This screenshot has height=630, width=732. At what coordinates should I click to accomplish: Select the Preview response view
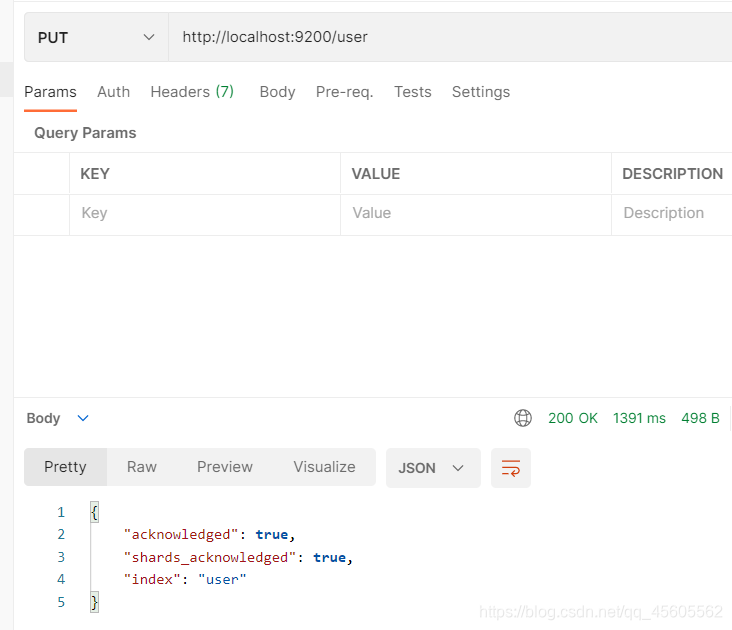tap(225, 467)
